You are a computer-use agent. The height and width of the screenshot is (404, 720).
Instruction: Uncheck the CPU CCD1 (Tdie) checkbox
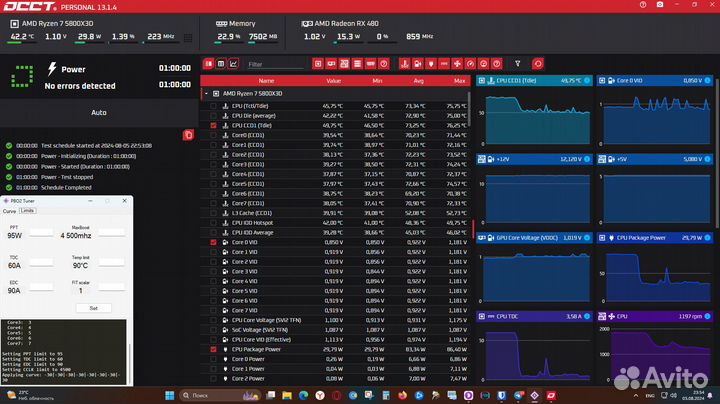click(x=214, y=125)
